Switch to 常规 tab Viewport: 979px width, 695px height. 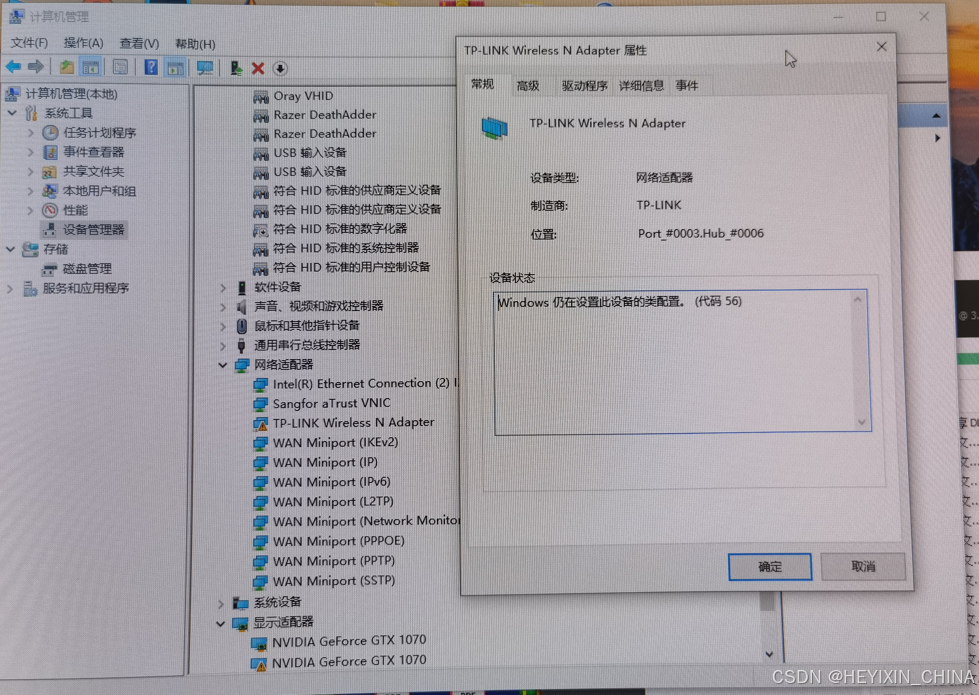(483, 84)
